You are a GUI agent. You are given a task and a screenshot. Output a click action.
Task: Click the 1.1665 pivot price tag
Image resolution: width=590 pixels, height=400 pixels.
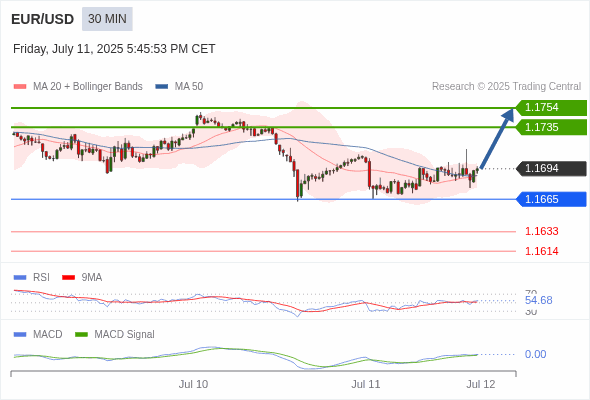(551, 199)
